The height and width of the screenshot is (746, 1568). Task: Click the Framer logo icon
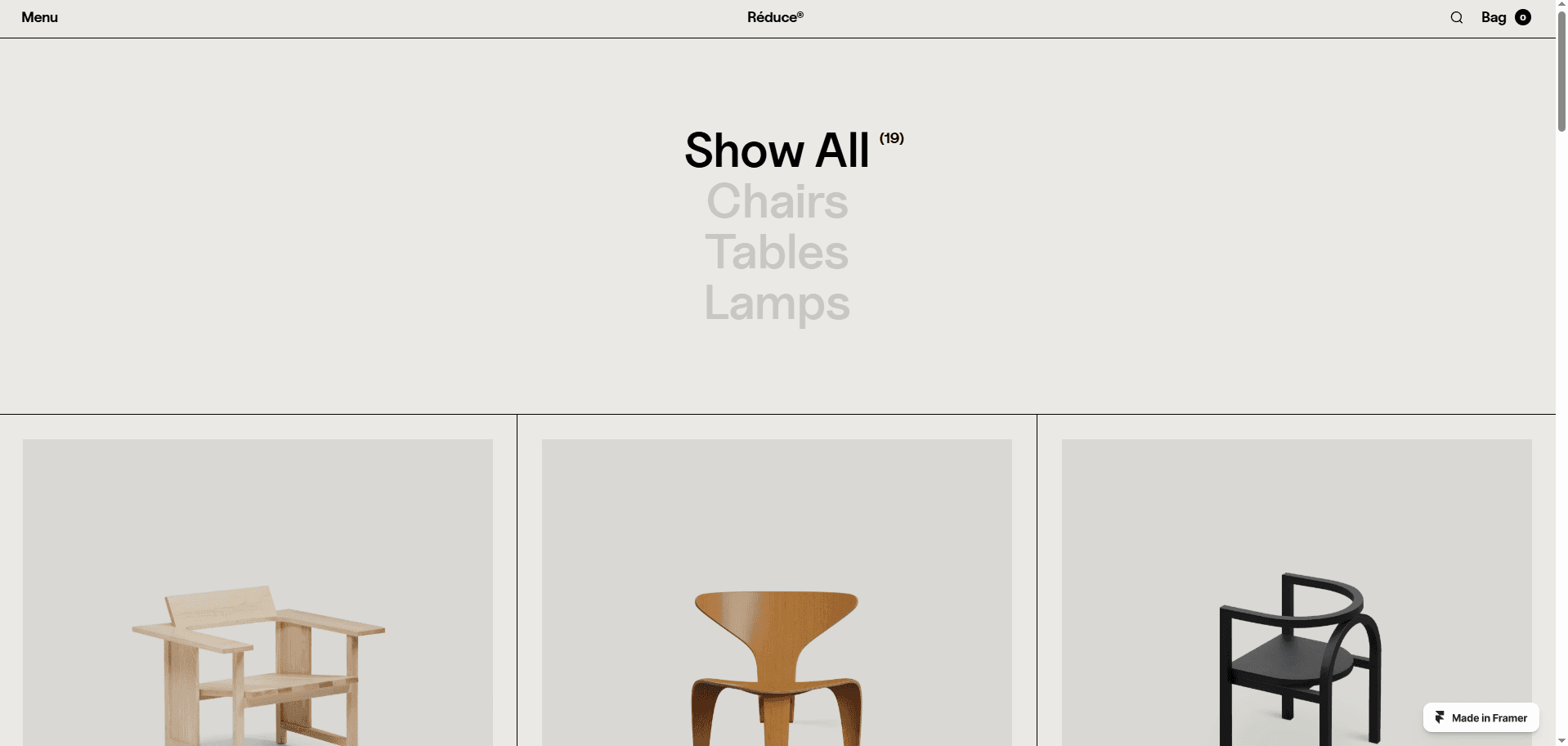click(1440, 717)
